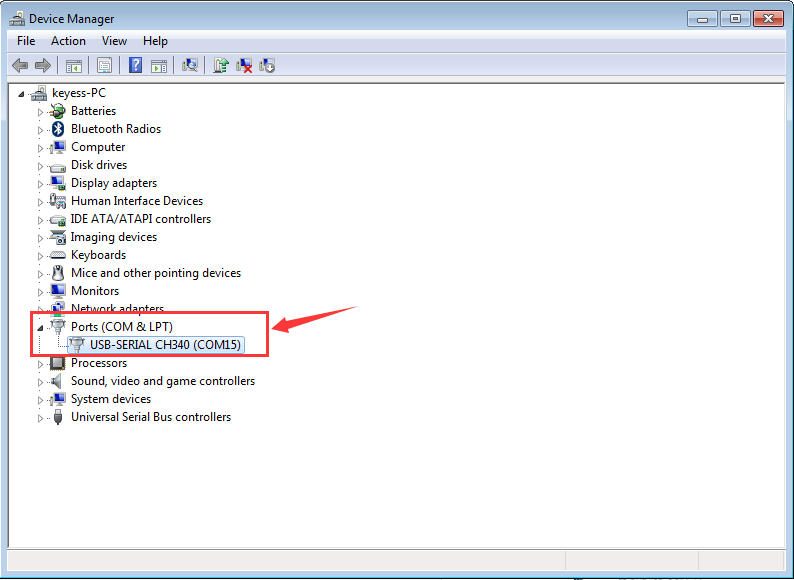Select the Processors chip icon
Viewport: 794px width, 580px height.
pos(57,363)
